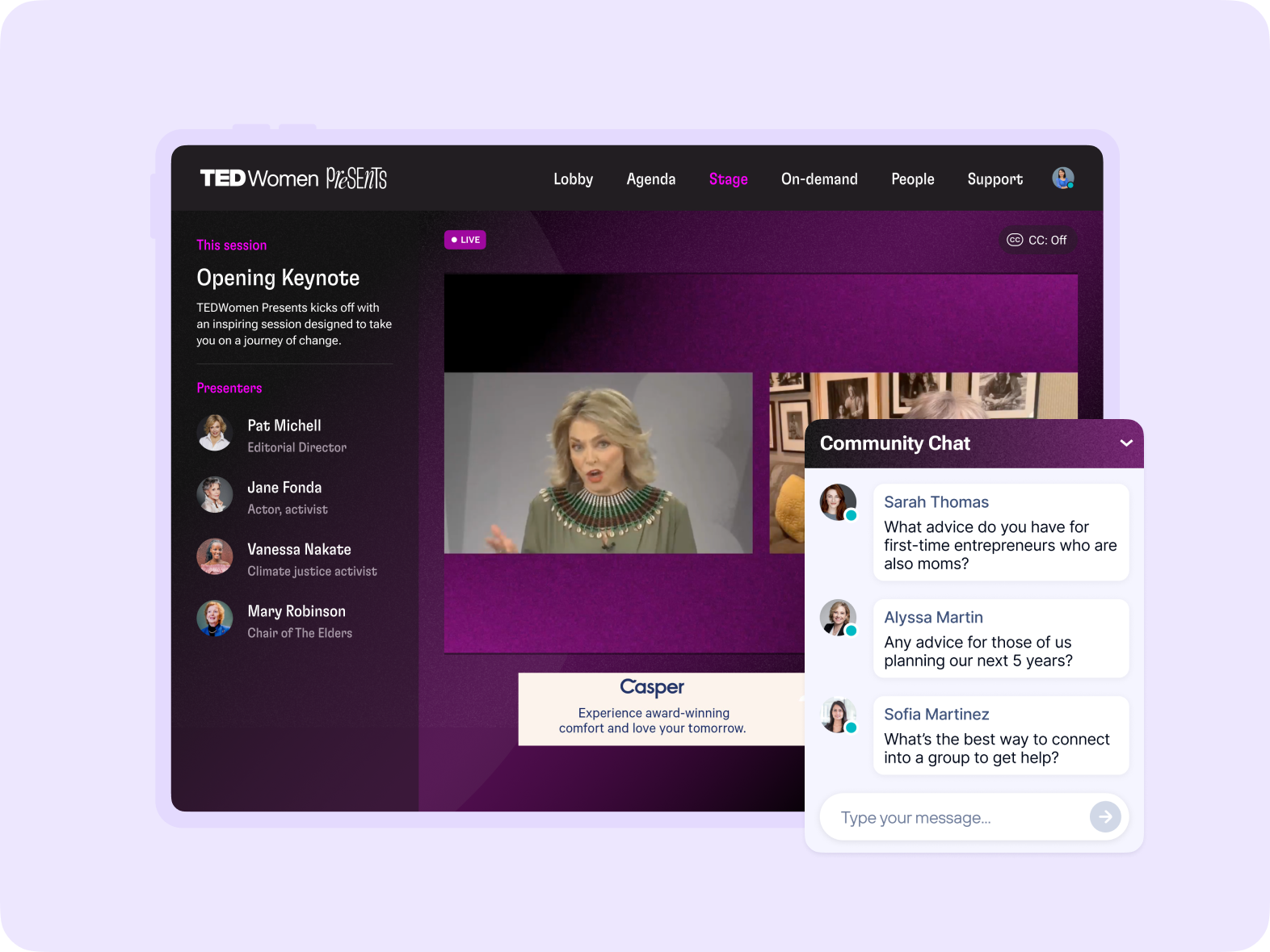The width and height of the screenshot is (1270, 952).
Task: Click the Actor, activist subtitle
Action: pyautogui.click(x=288, y=510)
